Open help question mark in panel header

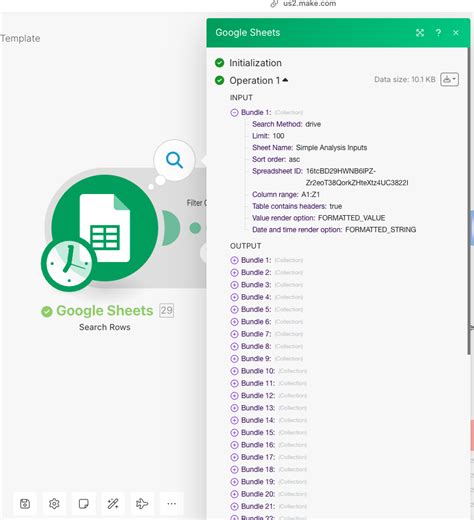pos(438,33)
